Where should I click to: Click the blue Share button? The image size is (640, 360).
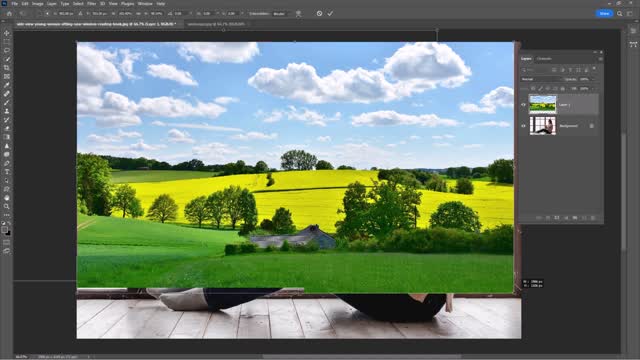(x=604, y=13)
